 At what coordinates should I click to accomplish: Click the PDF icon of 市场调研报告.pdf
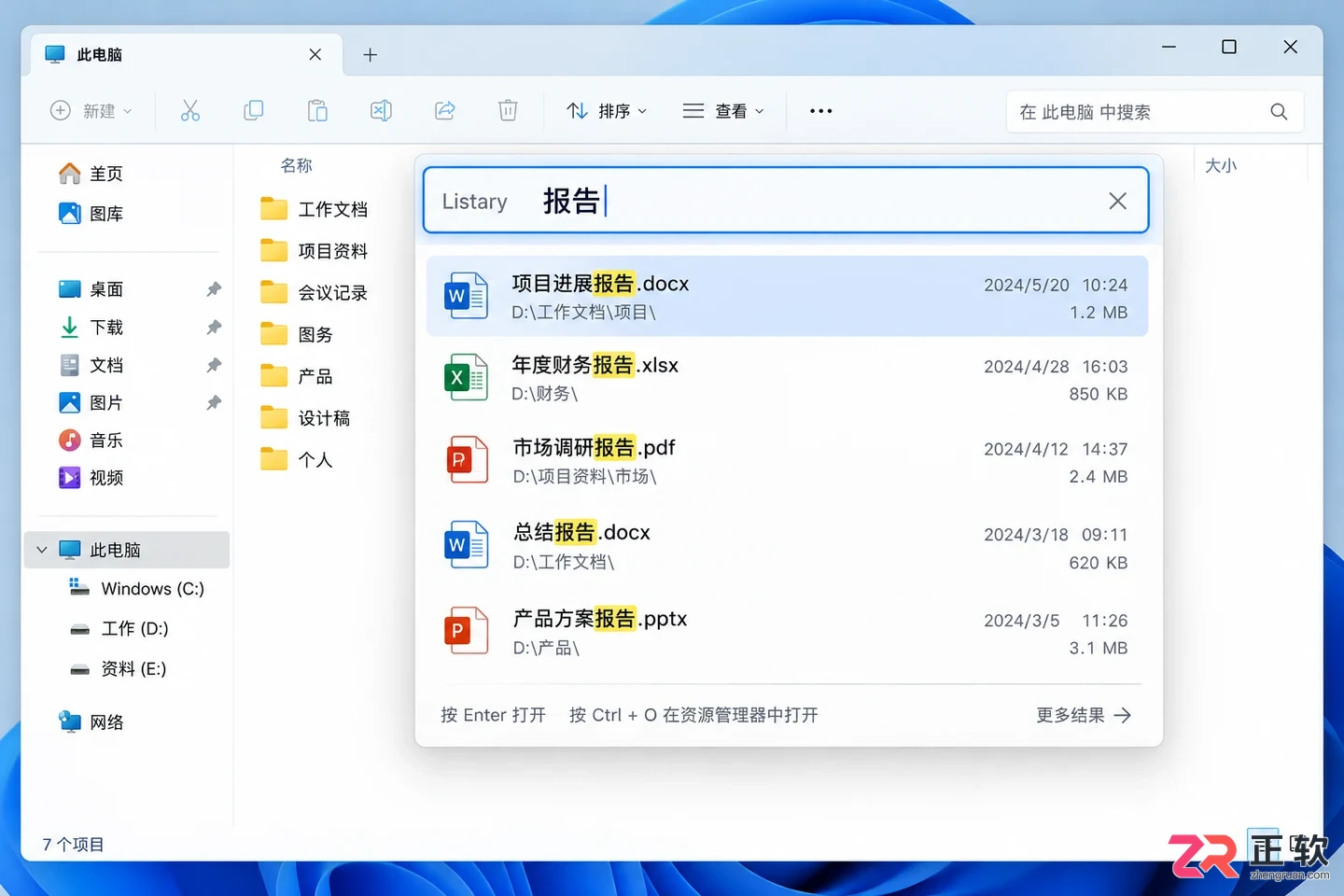click(x=467, y=459)
